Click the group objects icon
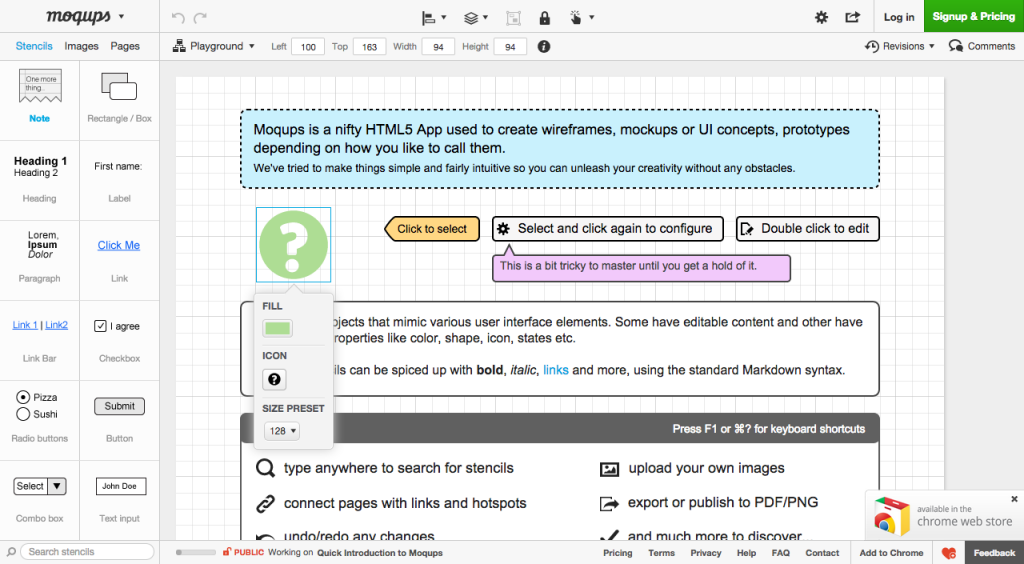Screen dimensions: 1024x564 [x=514, y=18]
